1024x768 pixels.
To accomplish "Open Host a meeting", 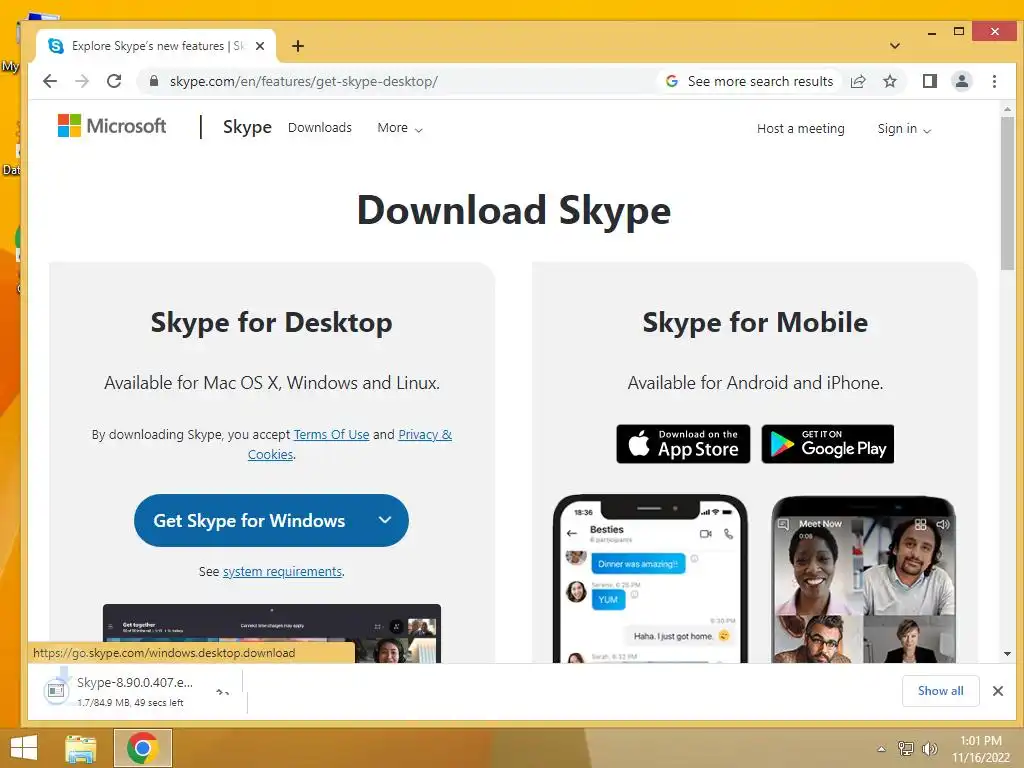I will (801, 129).
